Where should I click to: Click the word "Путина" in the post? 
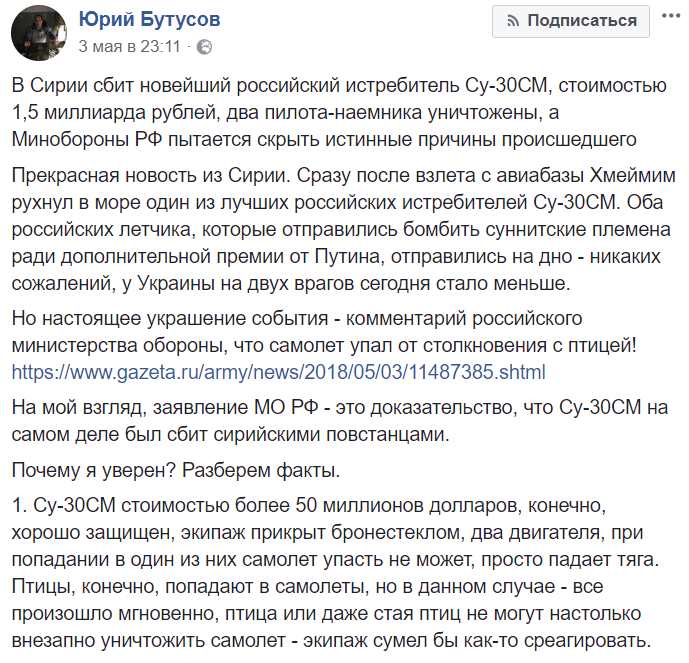[x=348, y=257]
